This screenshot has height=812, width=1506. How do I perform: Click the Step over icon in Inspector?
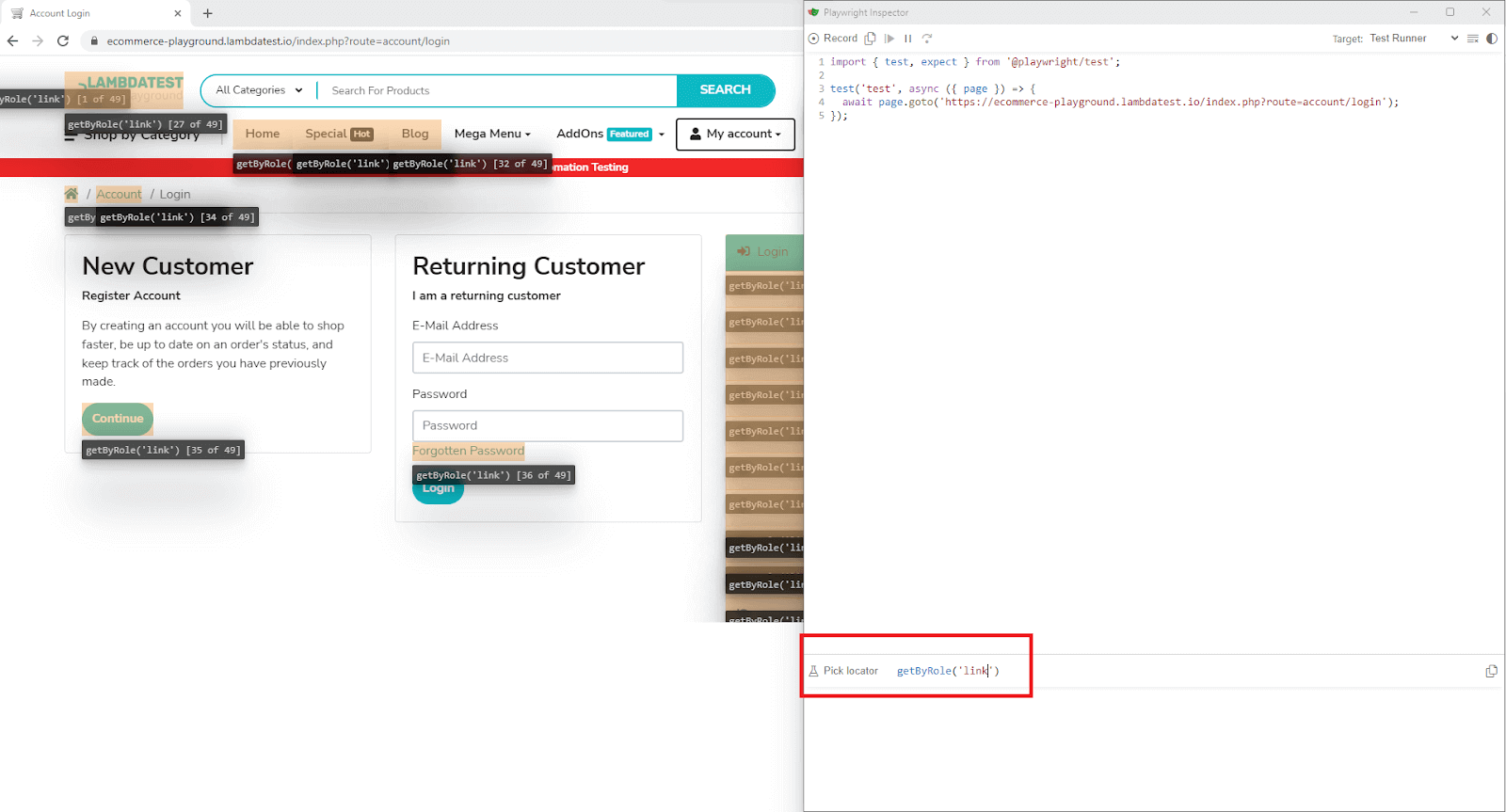tap(927, 39)
